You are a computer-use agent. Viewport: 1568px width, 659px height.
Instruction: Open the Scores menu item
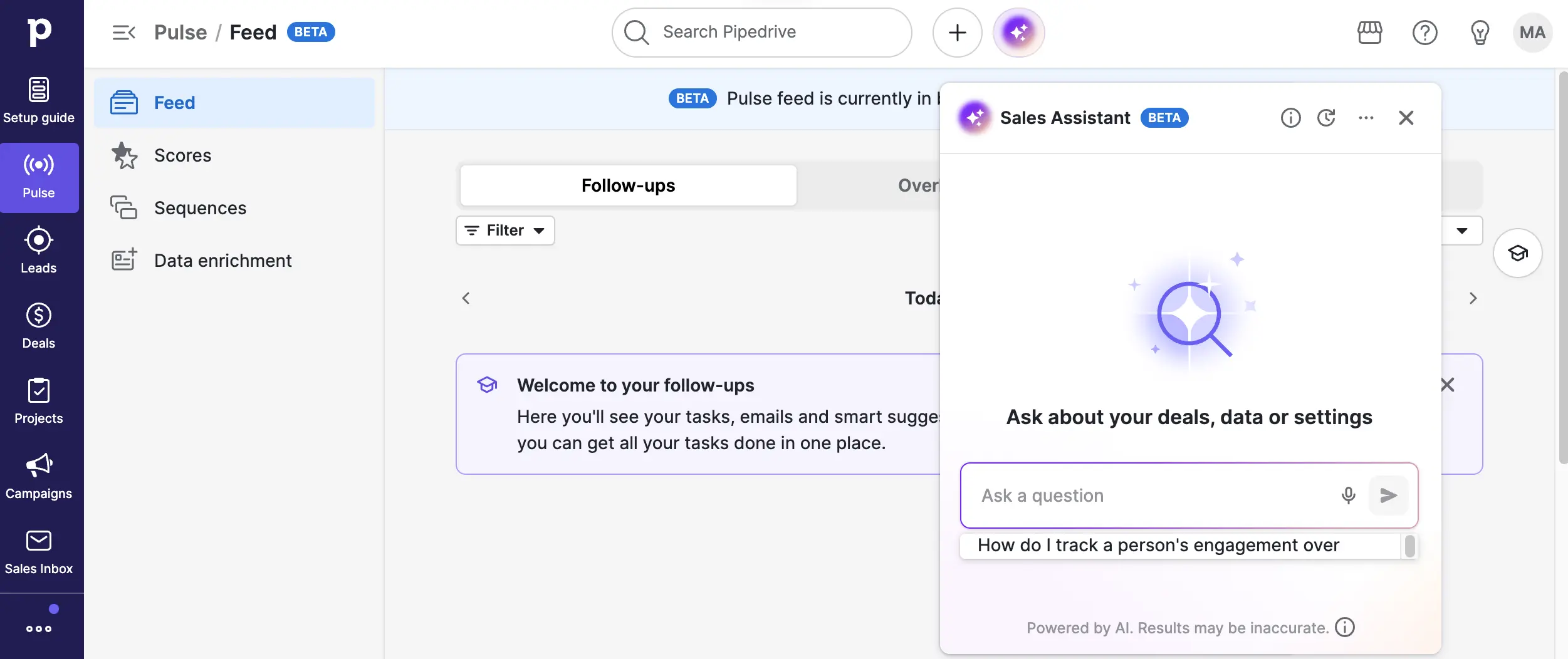(x=182, y=155)
